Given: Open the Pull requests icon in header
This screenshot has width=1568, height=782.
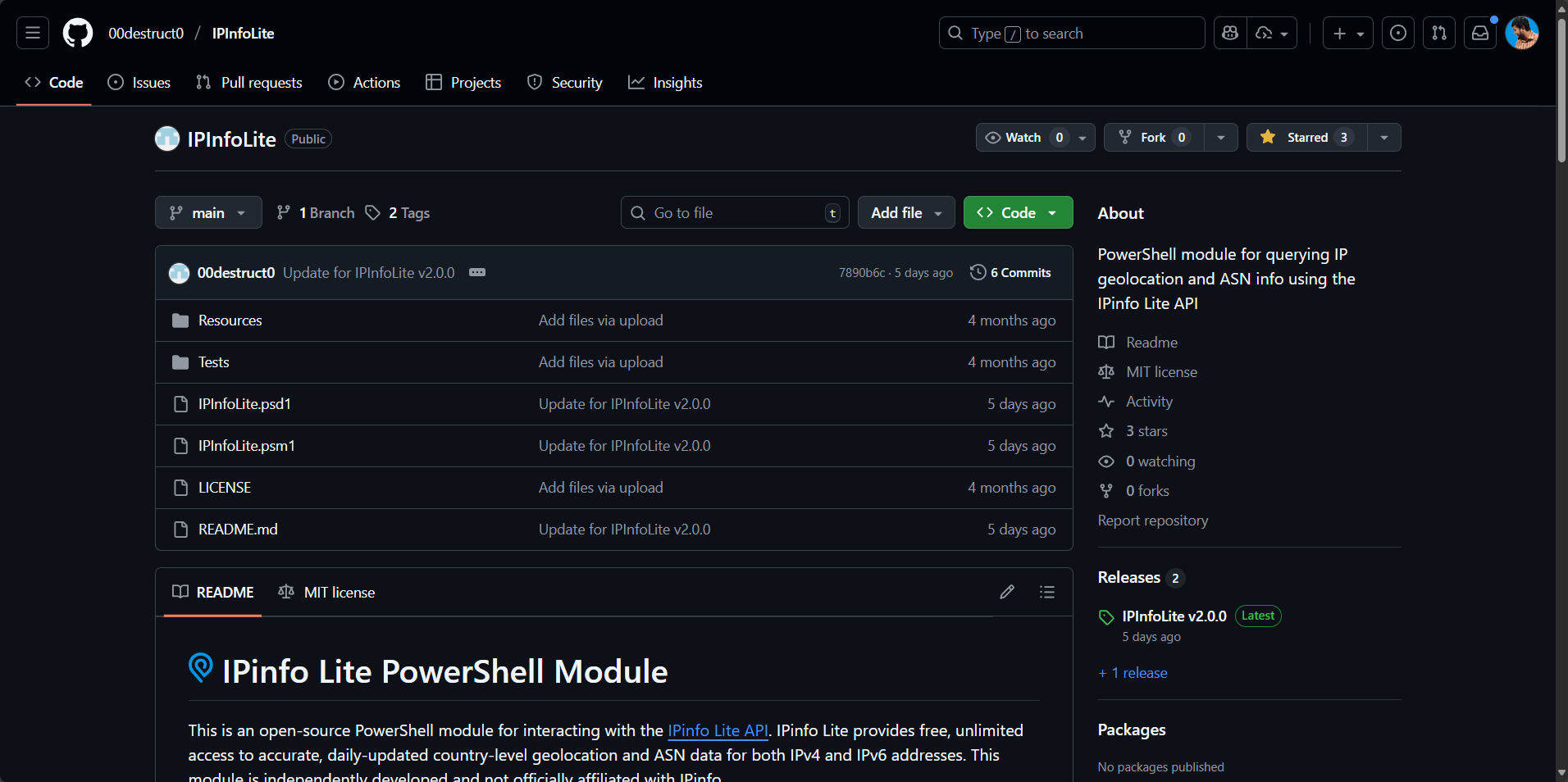Looking at the screenshot, I should (x=1439, y=33).
